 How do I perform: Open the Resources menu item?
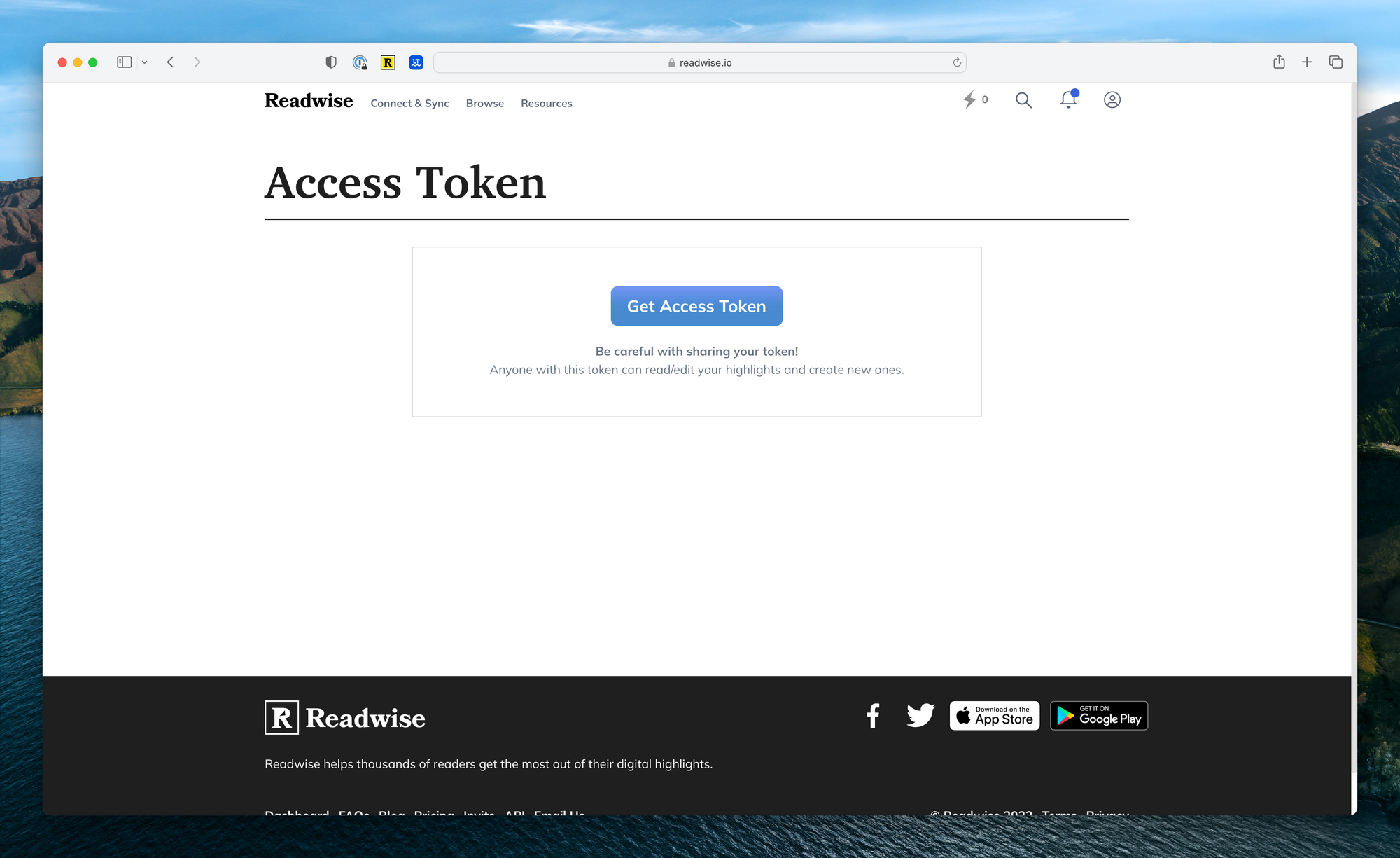[x=546, y=103]
